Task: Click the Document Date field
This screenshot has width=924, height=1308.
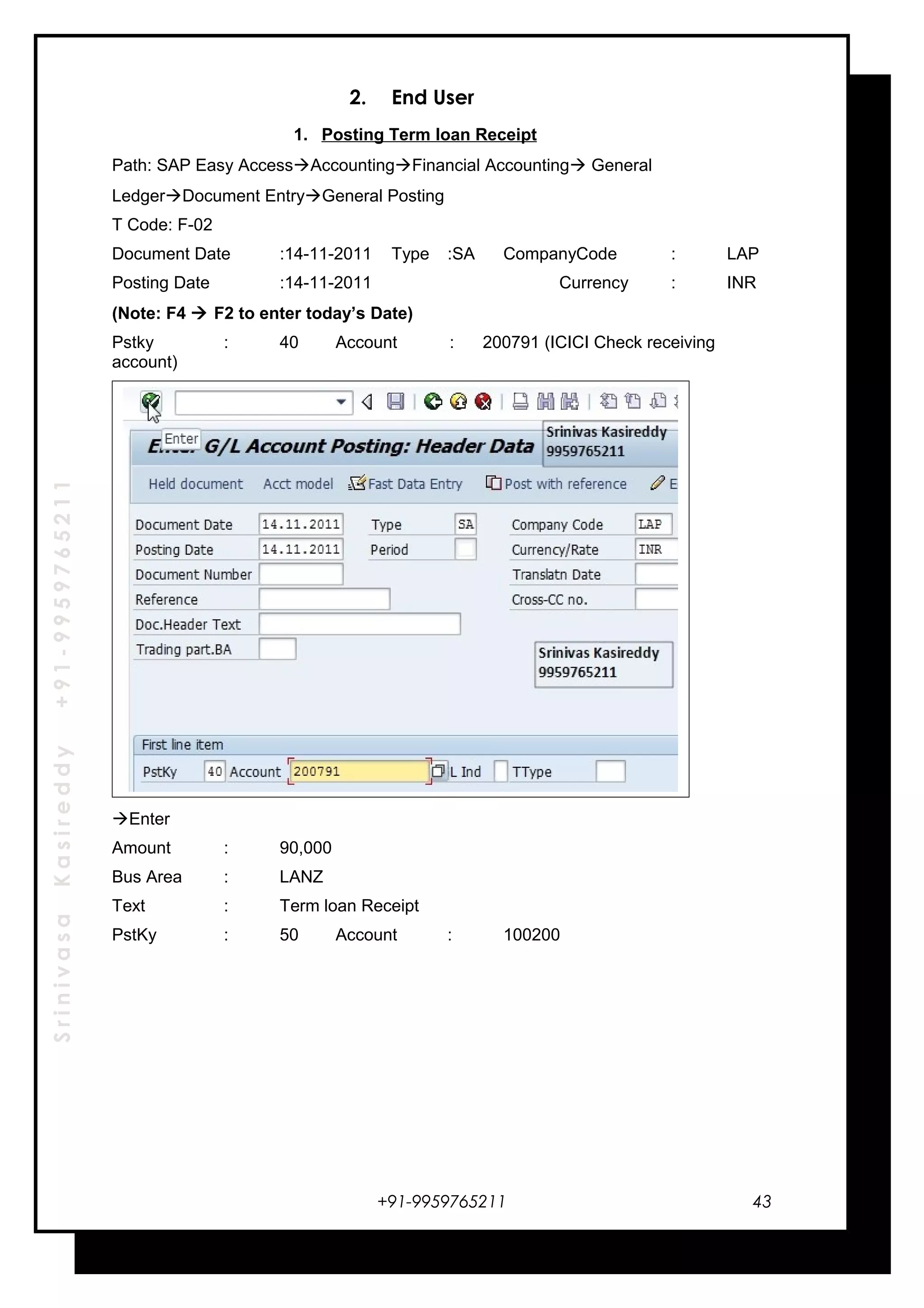Action: tap(300, 524)
